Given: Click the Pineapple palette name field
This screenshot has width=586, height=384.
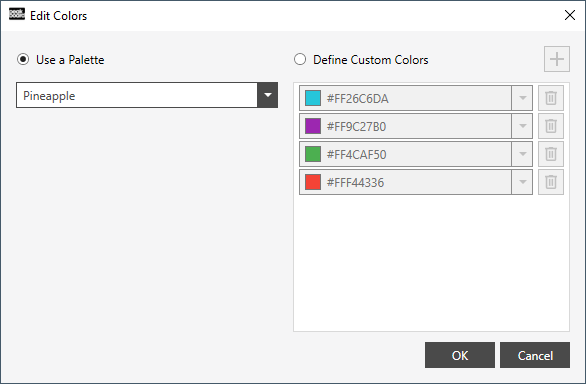Looking at the screenshot, I should [x=137, y=95].
